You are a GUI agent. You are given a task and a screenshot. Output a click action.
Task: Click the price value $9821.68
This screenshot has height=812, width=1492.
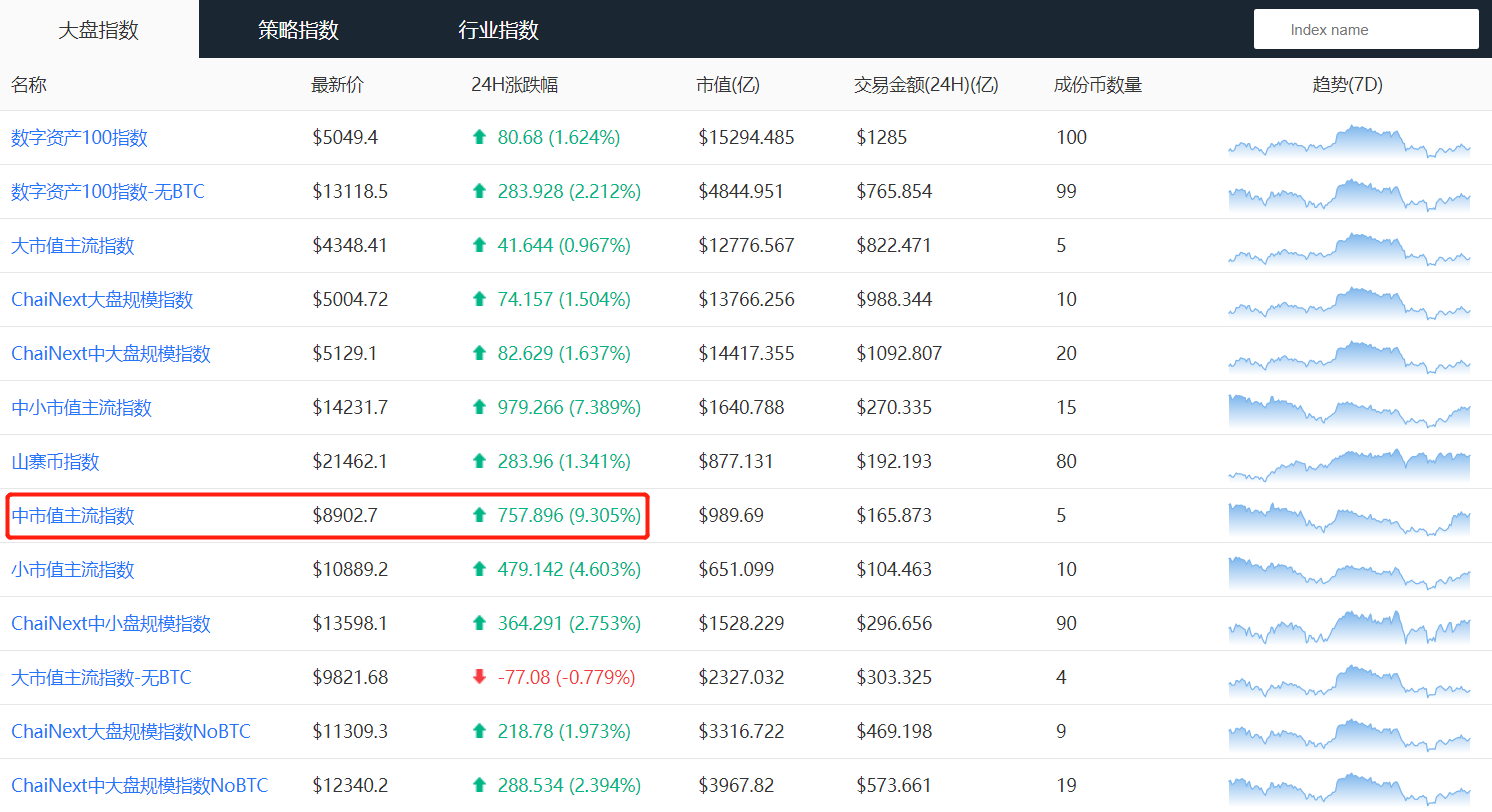click(350, 678)
